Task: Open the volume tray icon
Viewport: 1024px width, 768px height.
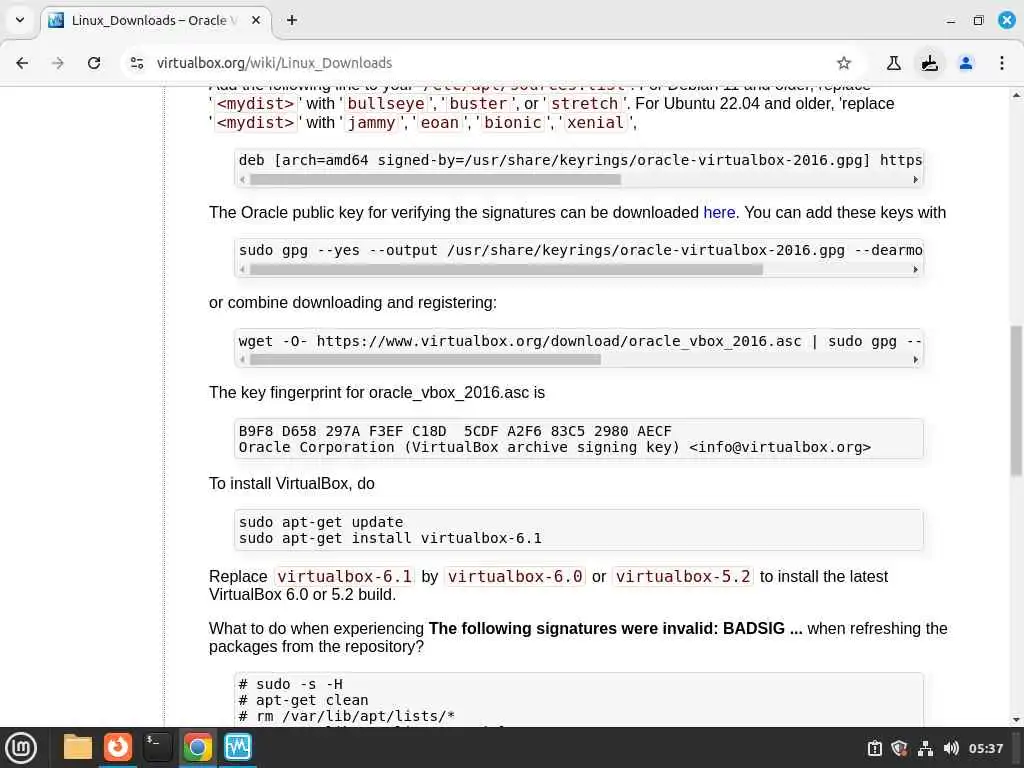Action: click(951, 748)
